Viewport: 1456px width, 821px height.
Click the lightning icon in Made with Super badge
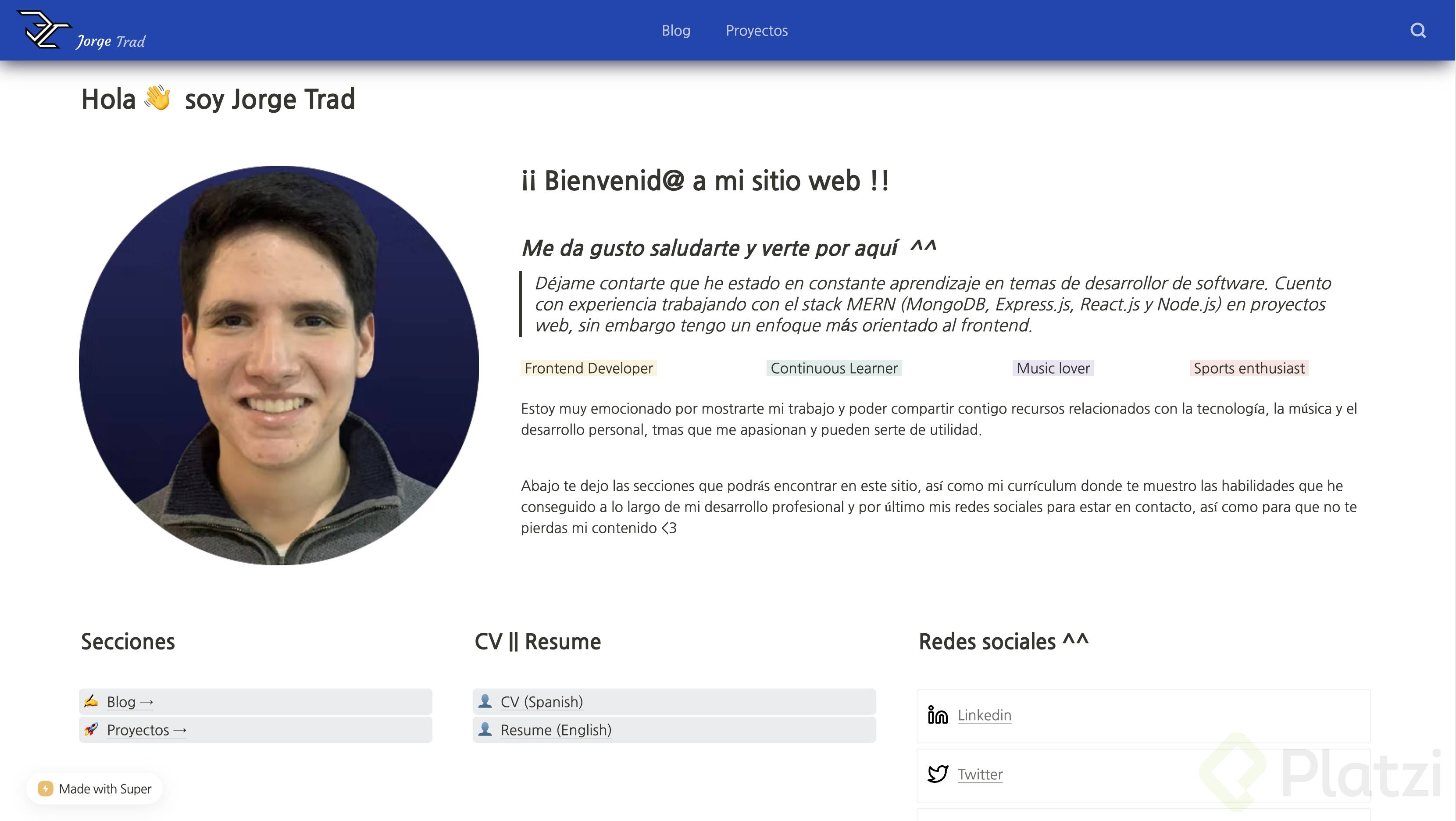point(45,789)
